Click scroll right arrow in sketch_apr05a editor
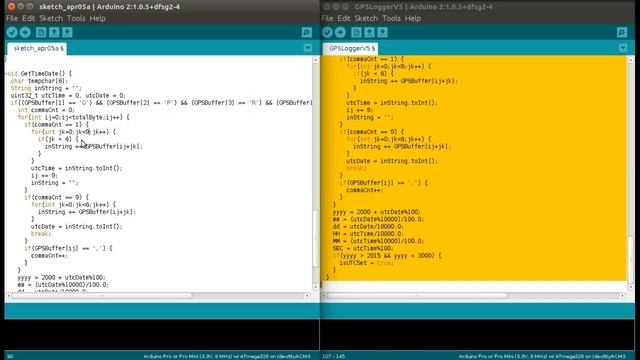This screenshot has width=640, height=360. click(x=307, y=296)
